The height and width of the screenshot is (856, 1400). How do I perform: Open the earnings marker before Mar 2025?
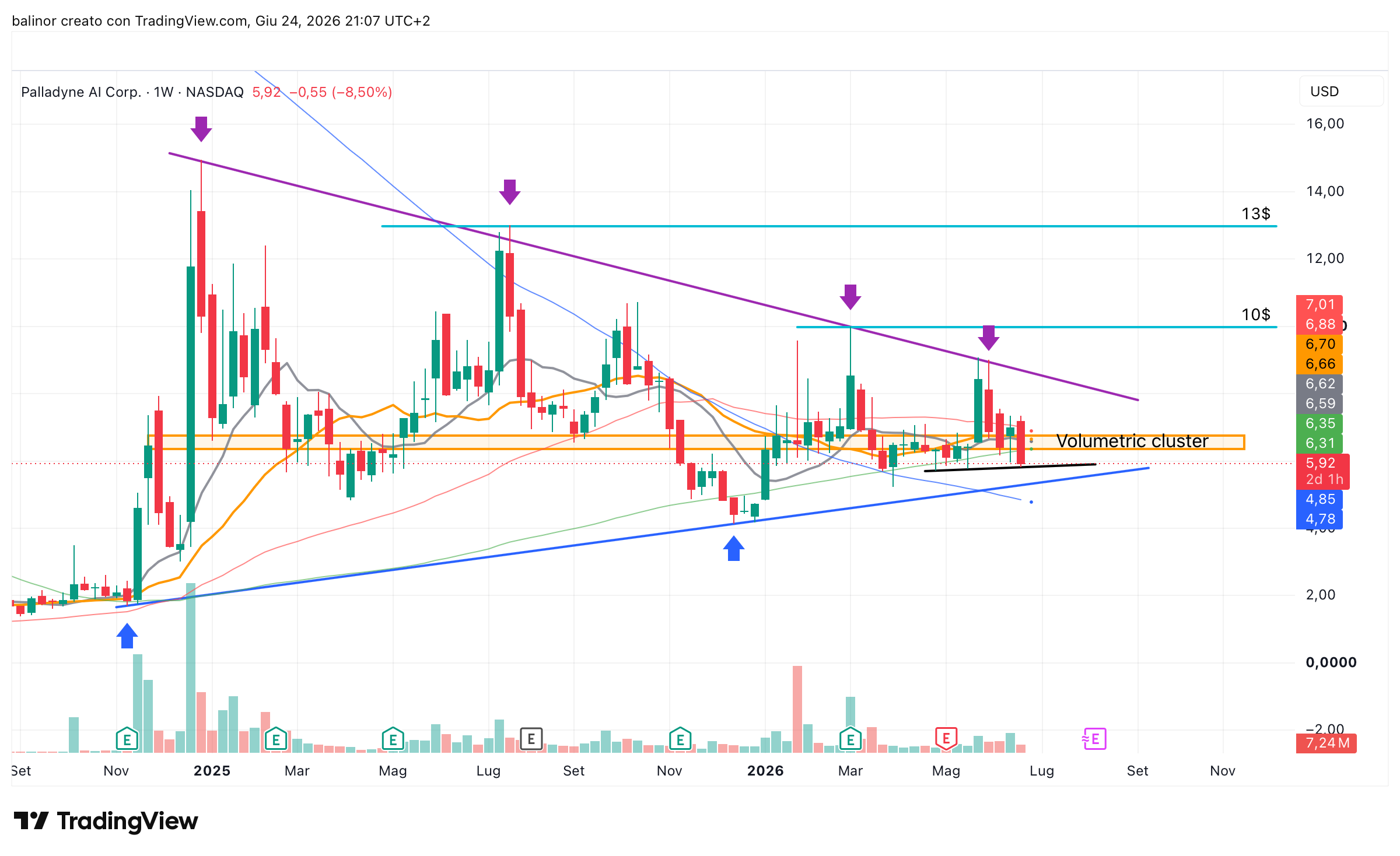click(x=276, y=740)
